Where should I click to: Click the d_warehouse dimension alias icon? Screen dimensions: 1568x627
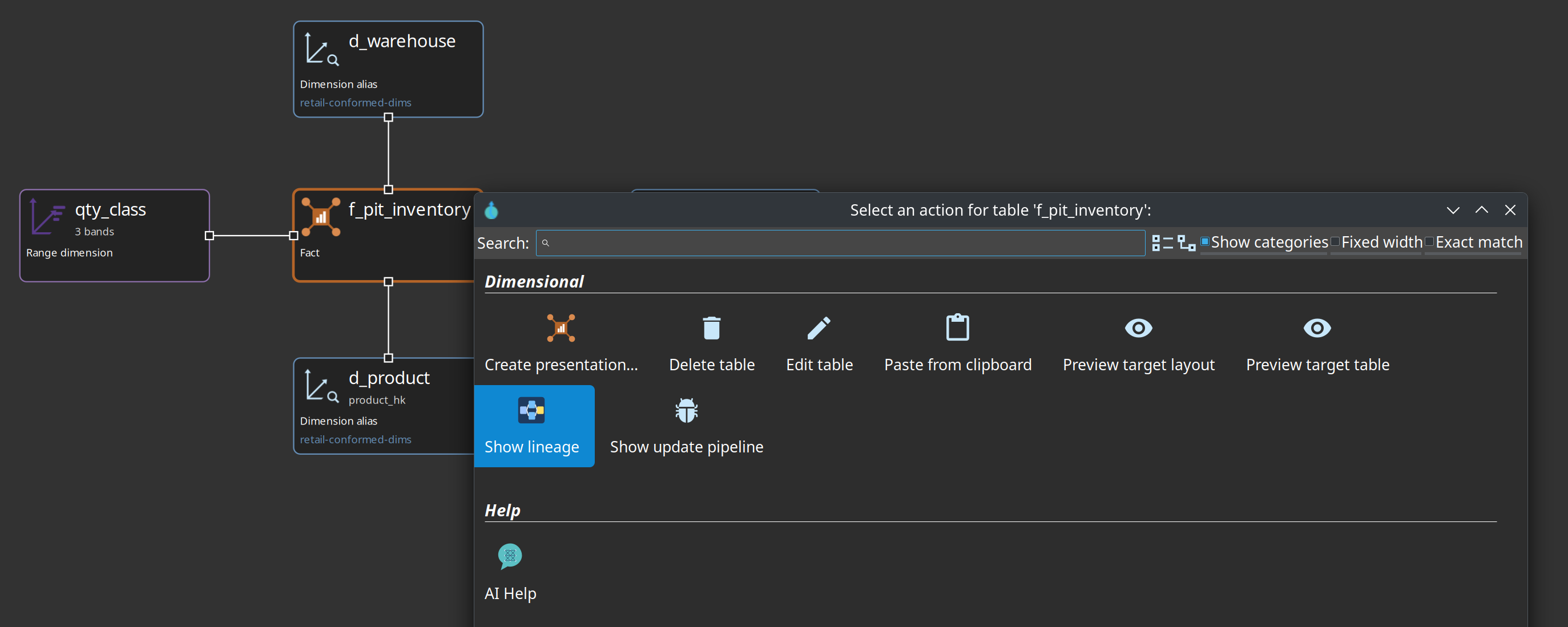(x=321, y=48)
